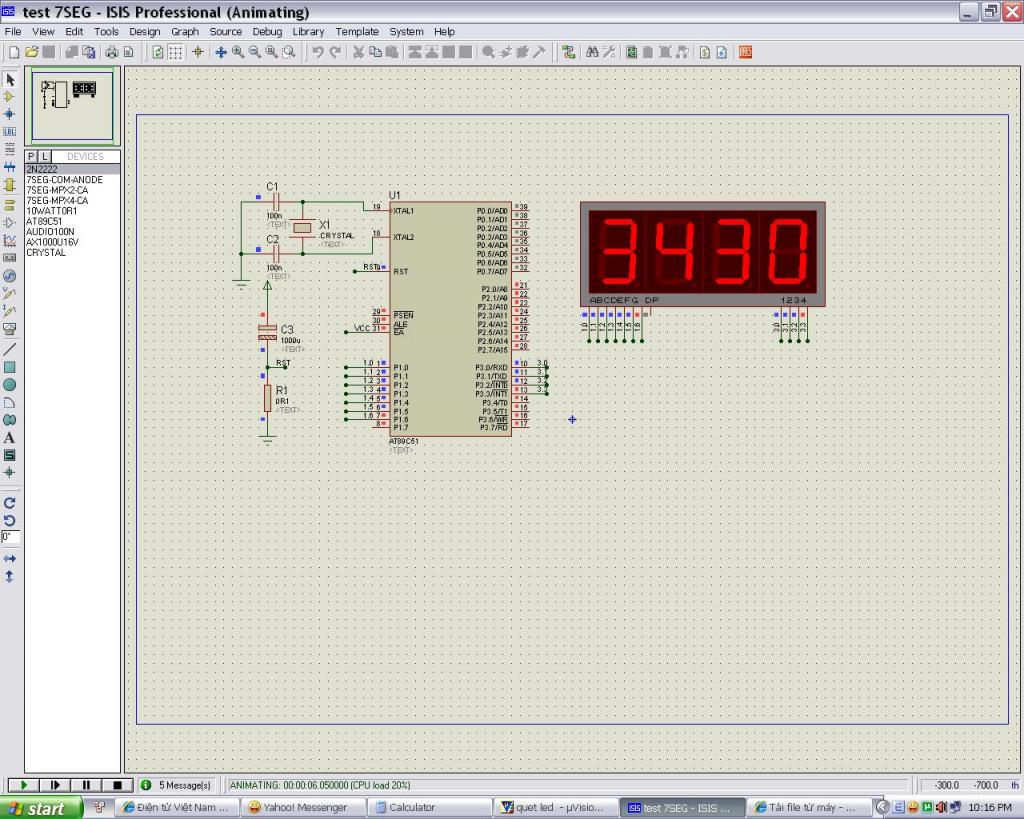Click the Open Design folder icon
Screen dimensions: 1024x819
[32, 52]
